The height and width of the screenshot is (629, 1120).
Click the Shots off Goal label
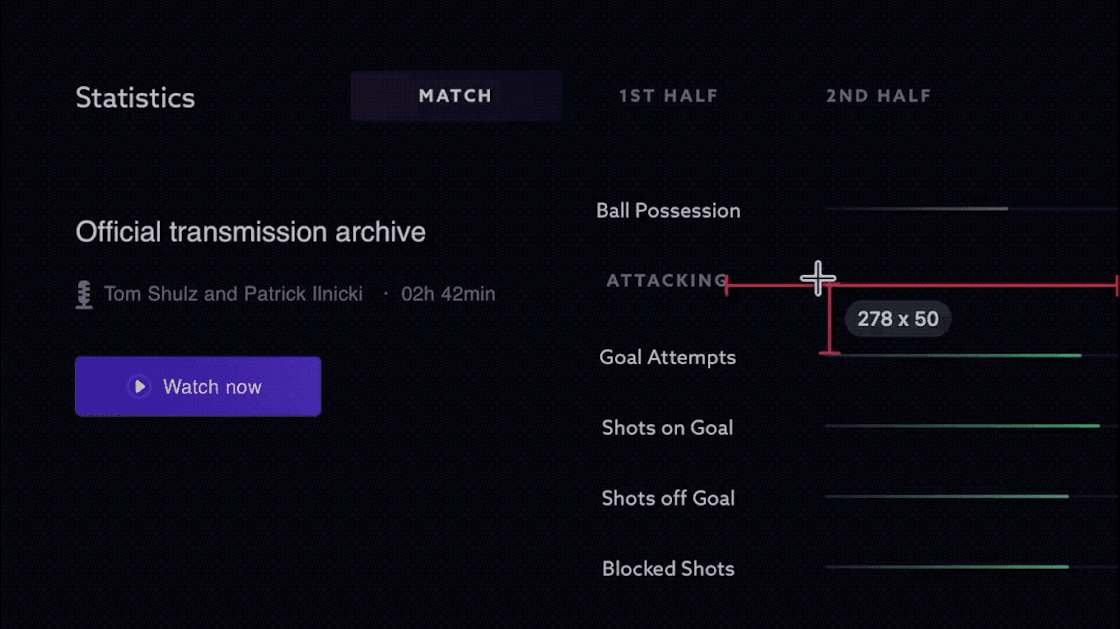pos(668,498)
